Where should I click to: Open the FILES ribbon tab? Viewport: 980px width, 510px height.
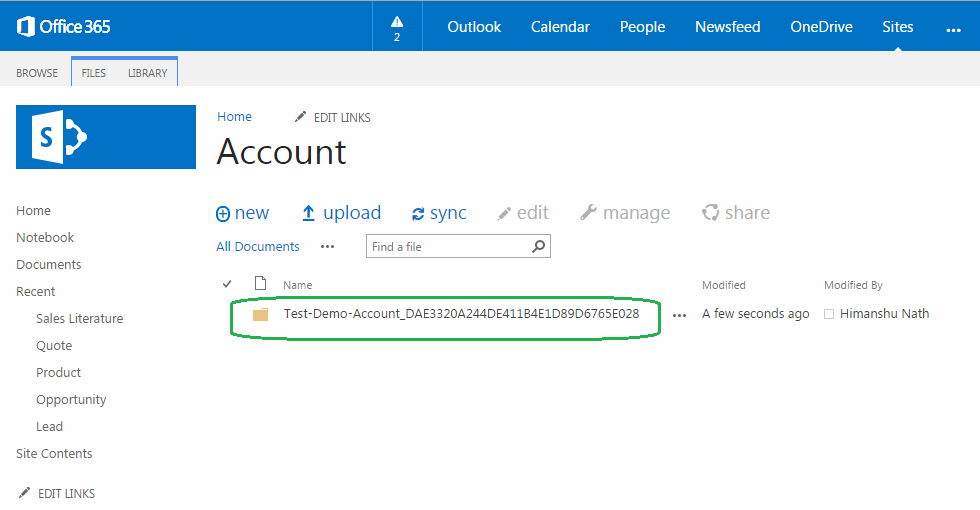93,73
